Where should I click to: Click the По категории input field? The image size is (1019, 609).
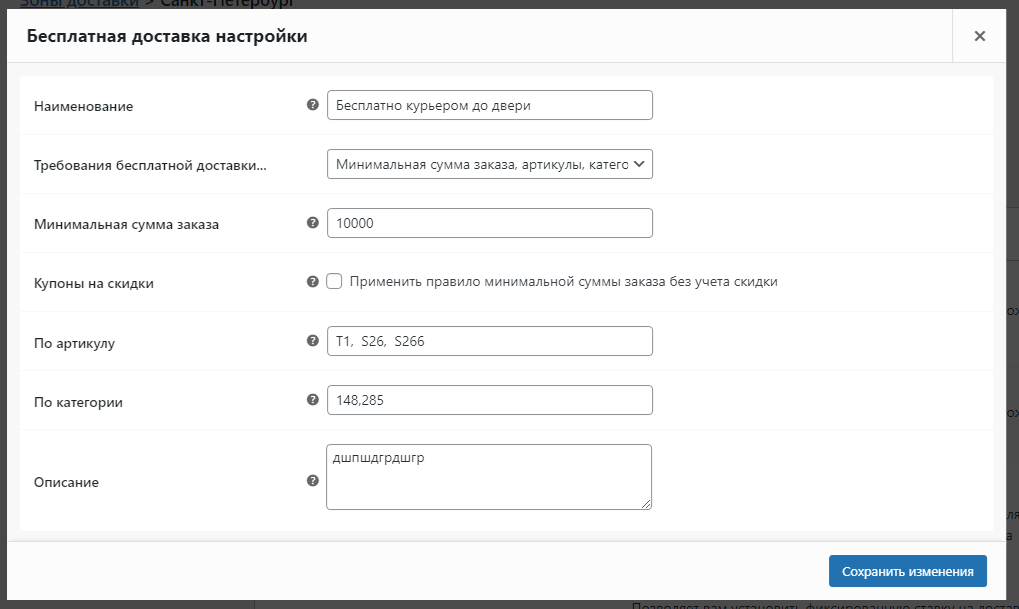pos(489,400)
